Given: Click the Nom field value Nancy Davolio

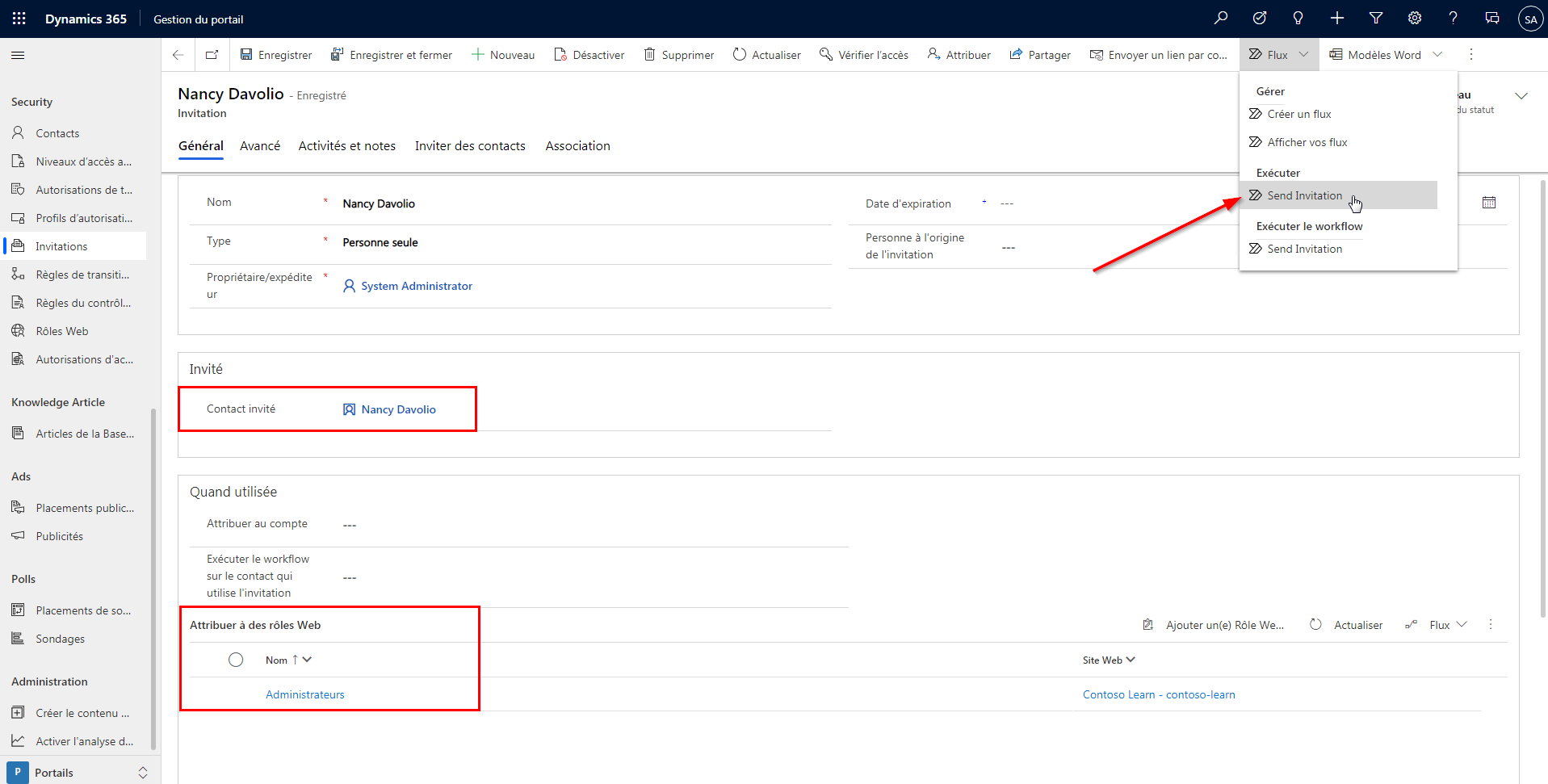Looking at the screenshot, I should click(379, 203).
